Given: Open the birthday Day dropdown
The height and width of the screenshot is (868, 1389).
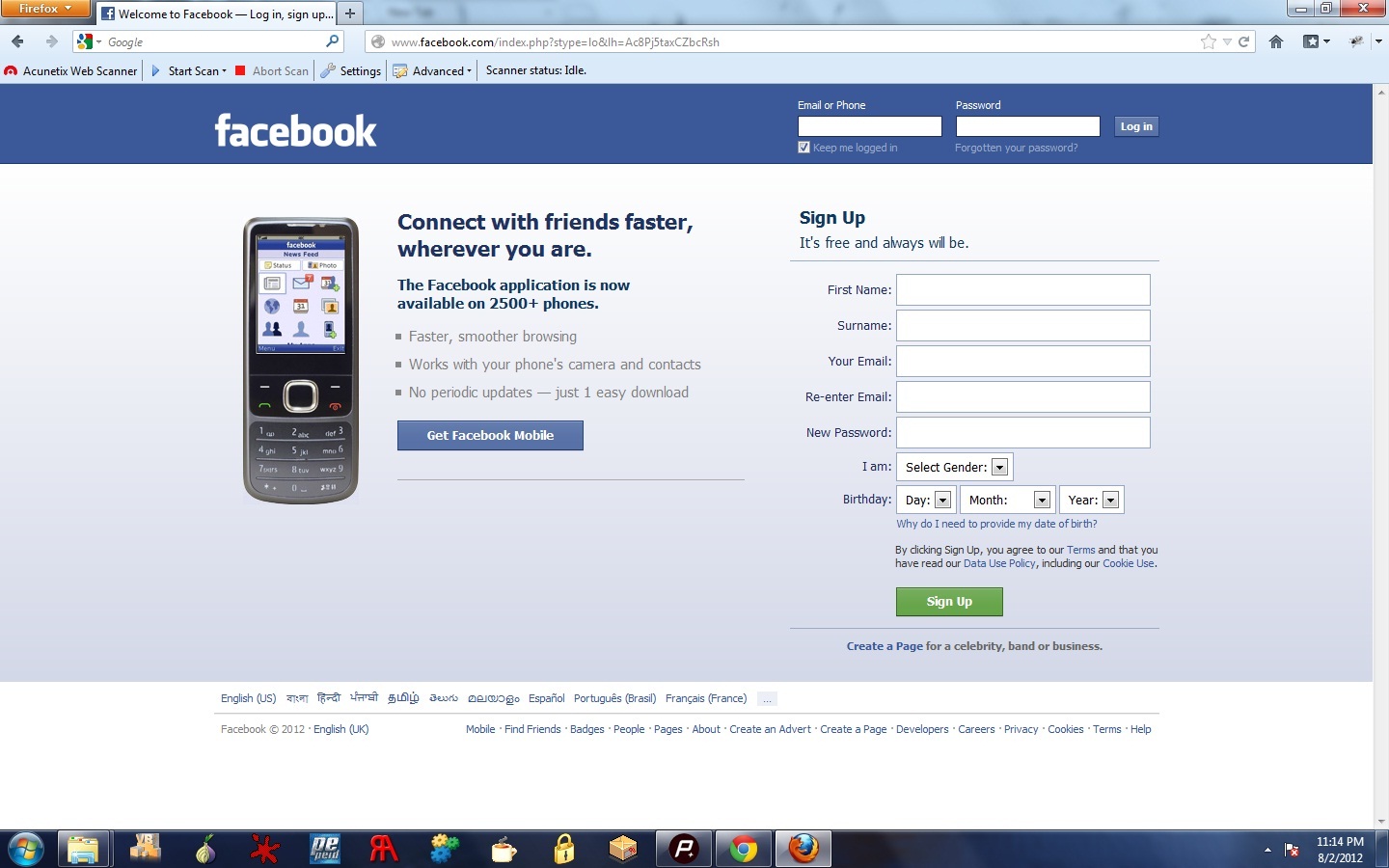Looking at the screenshot, I should point(928,500).
